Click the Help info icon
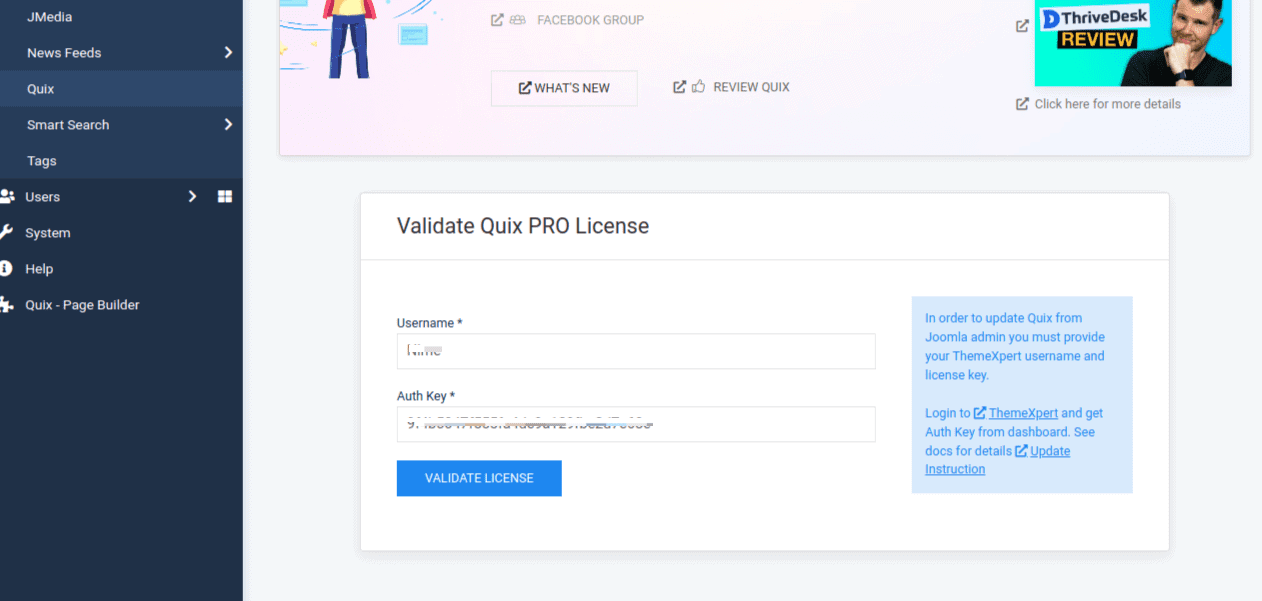Screen dimensions: 1262x601 [7, 269]
